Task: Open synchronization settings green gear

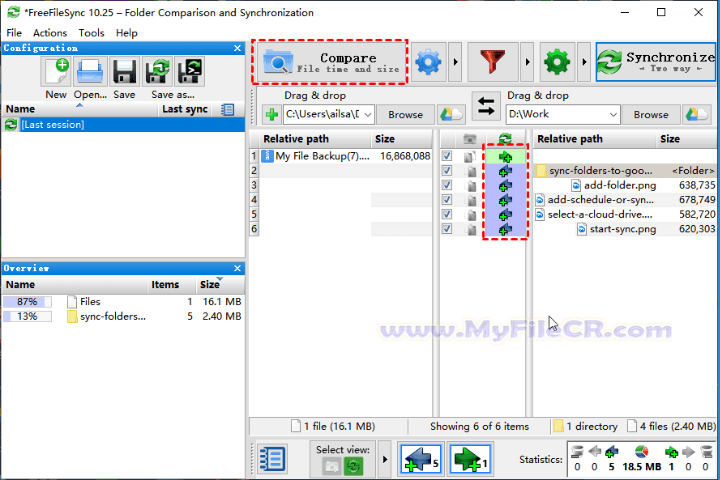Action: [x=557, y=62]
